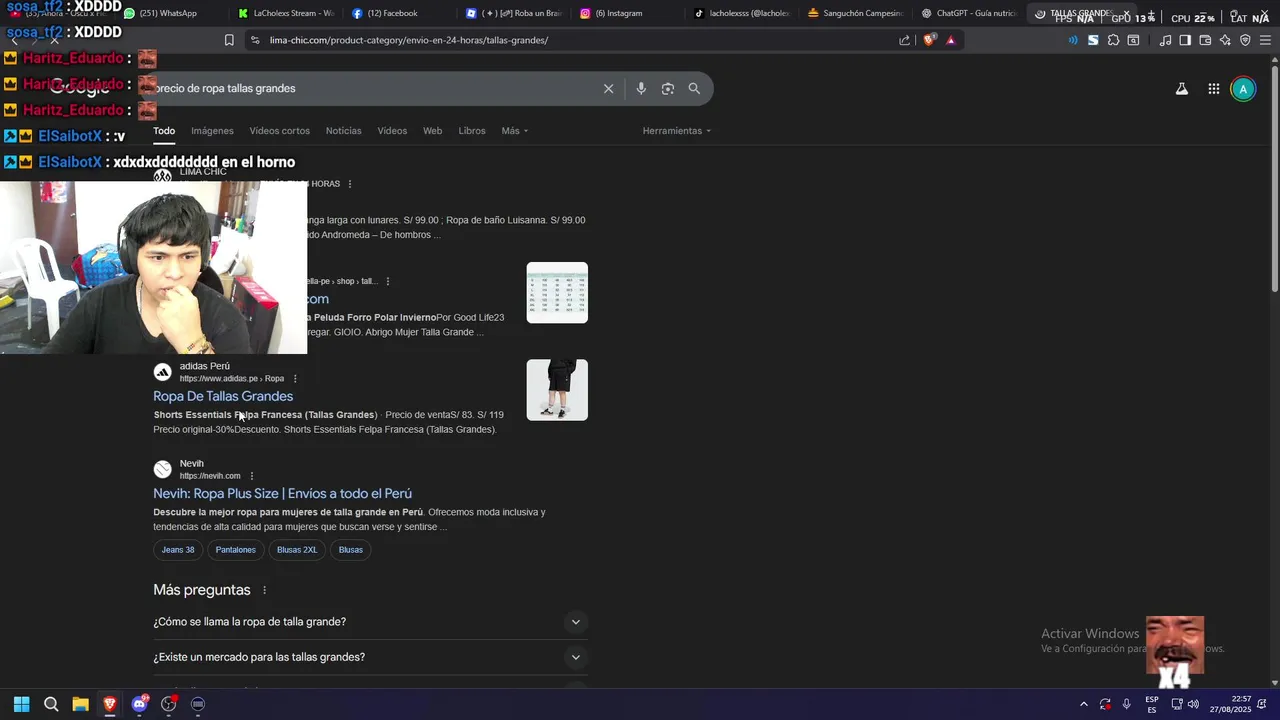Open Windows Start menu
The width and height of the screenshot is (1280, 720).
(x=22, y=704)
